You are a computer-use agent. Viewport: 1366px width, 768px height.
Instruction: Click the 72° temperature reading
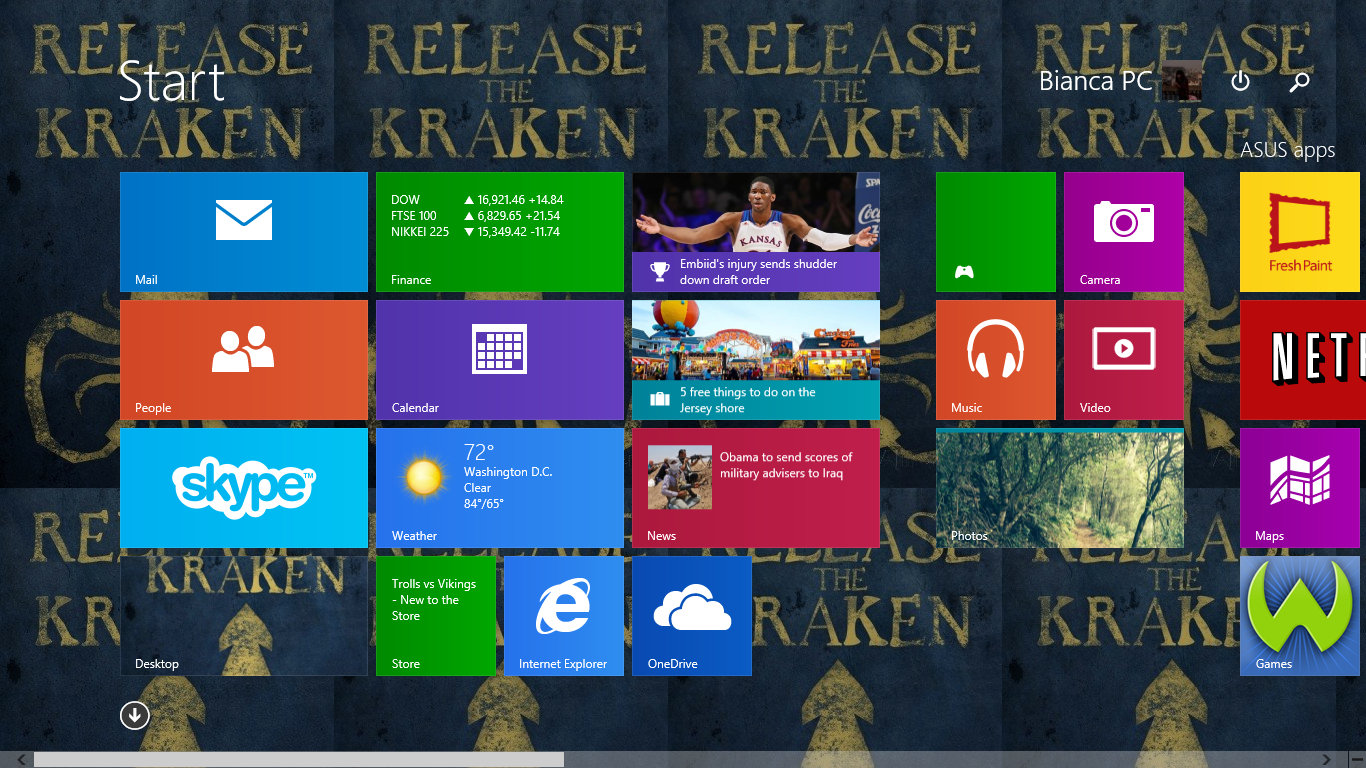[x=479, y=451]
